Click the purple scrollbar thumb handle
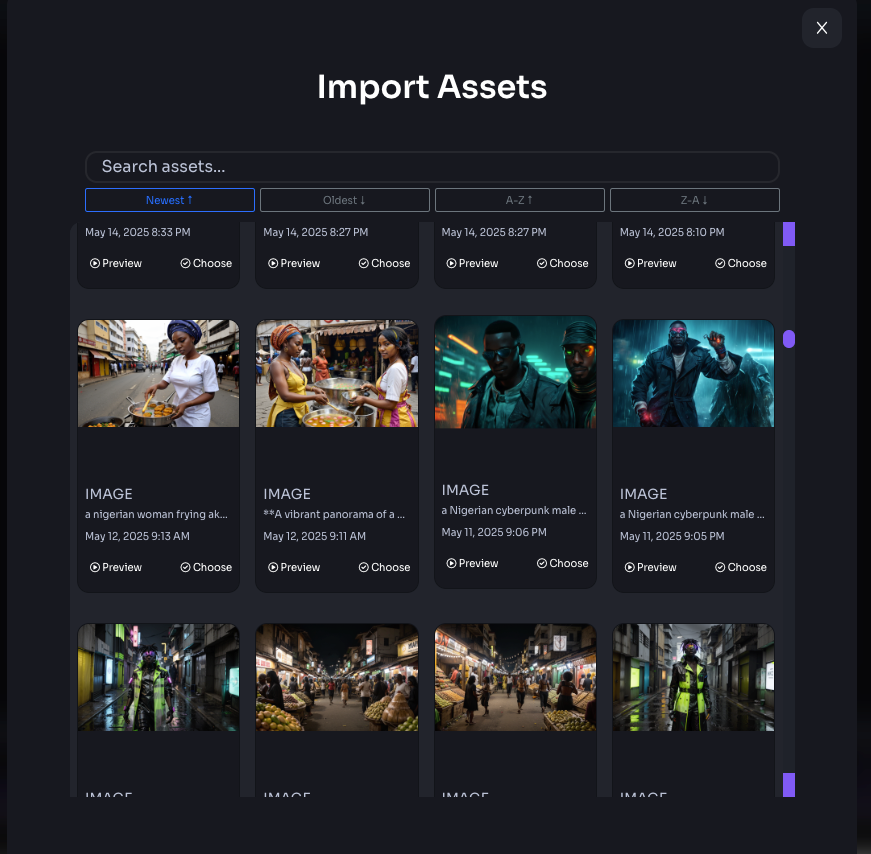The width and height of the screenshot is (871, 854). point(789,339)
